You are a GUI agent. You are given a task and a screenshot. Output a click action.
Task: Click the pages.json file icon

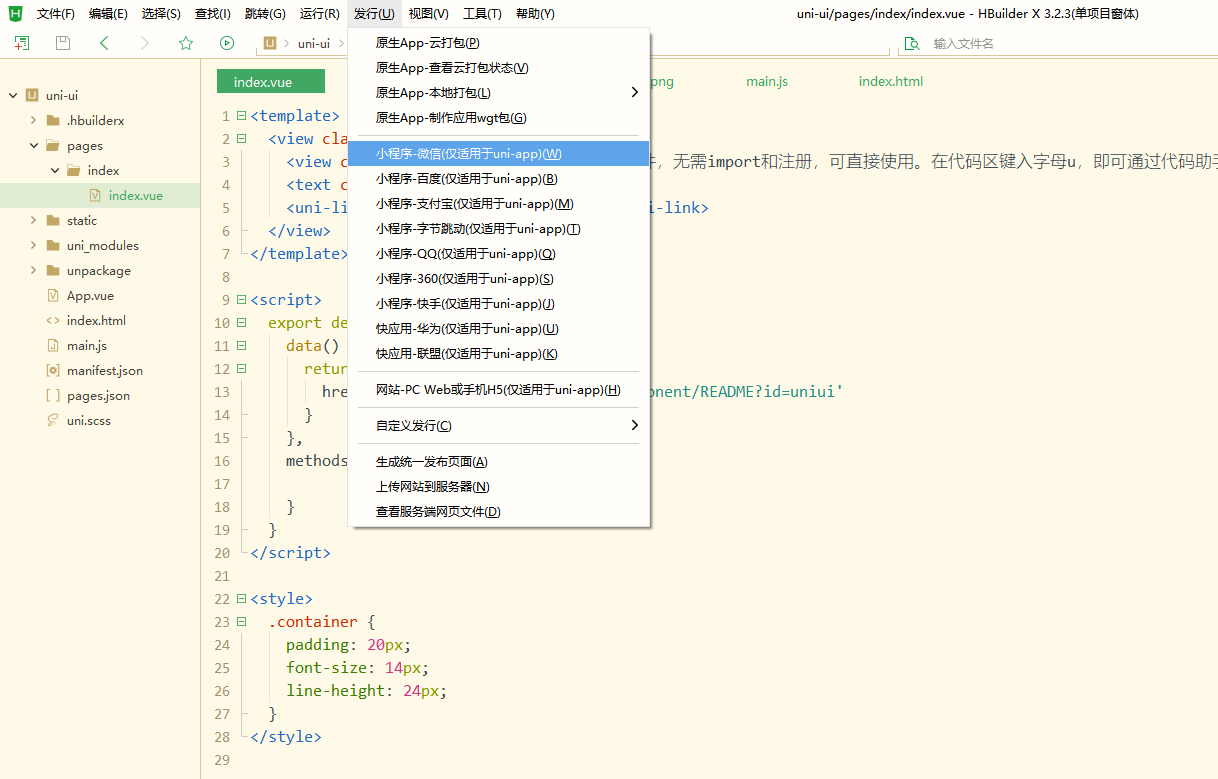point(53,395)
